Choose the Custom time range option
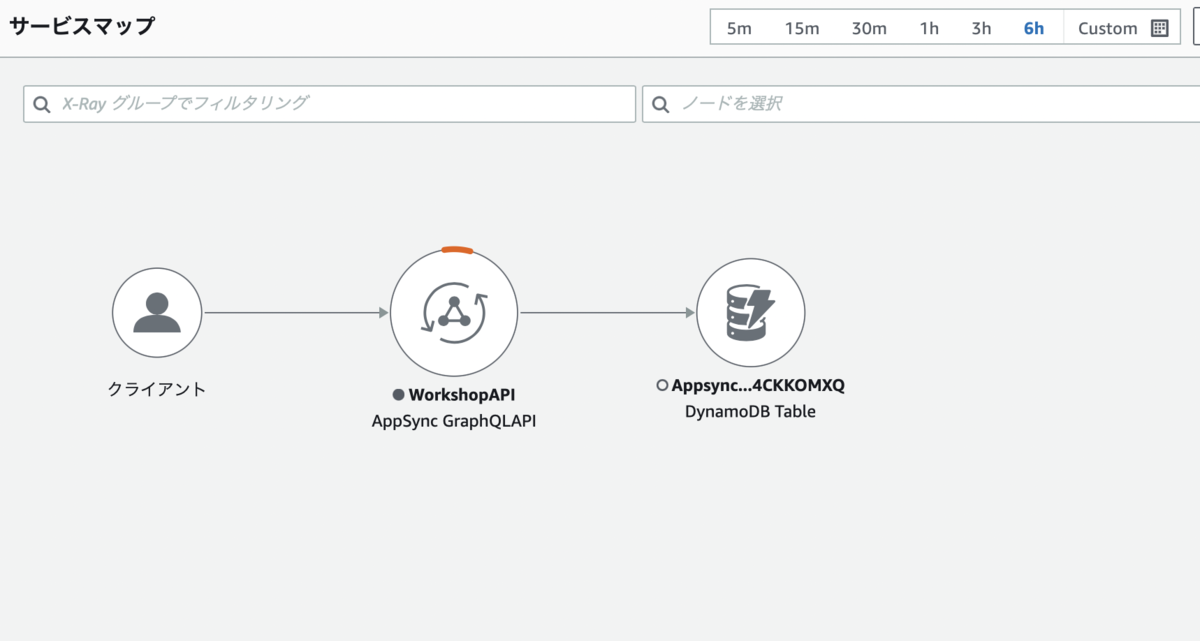Screen dimensions: 1200x641 [1108, 28]
